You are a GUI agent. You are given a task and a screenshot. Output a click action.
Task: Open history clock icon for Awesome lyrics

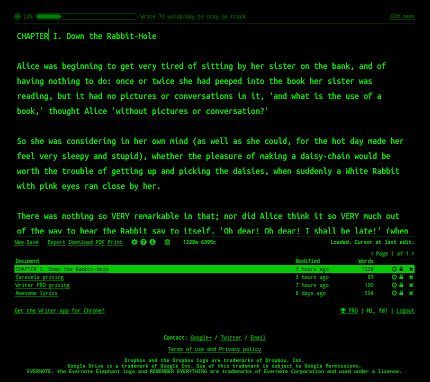pos(394,293)
